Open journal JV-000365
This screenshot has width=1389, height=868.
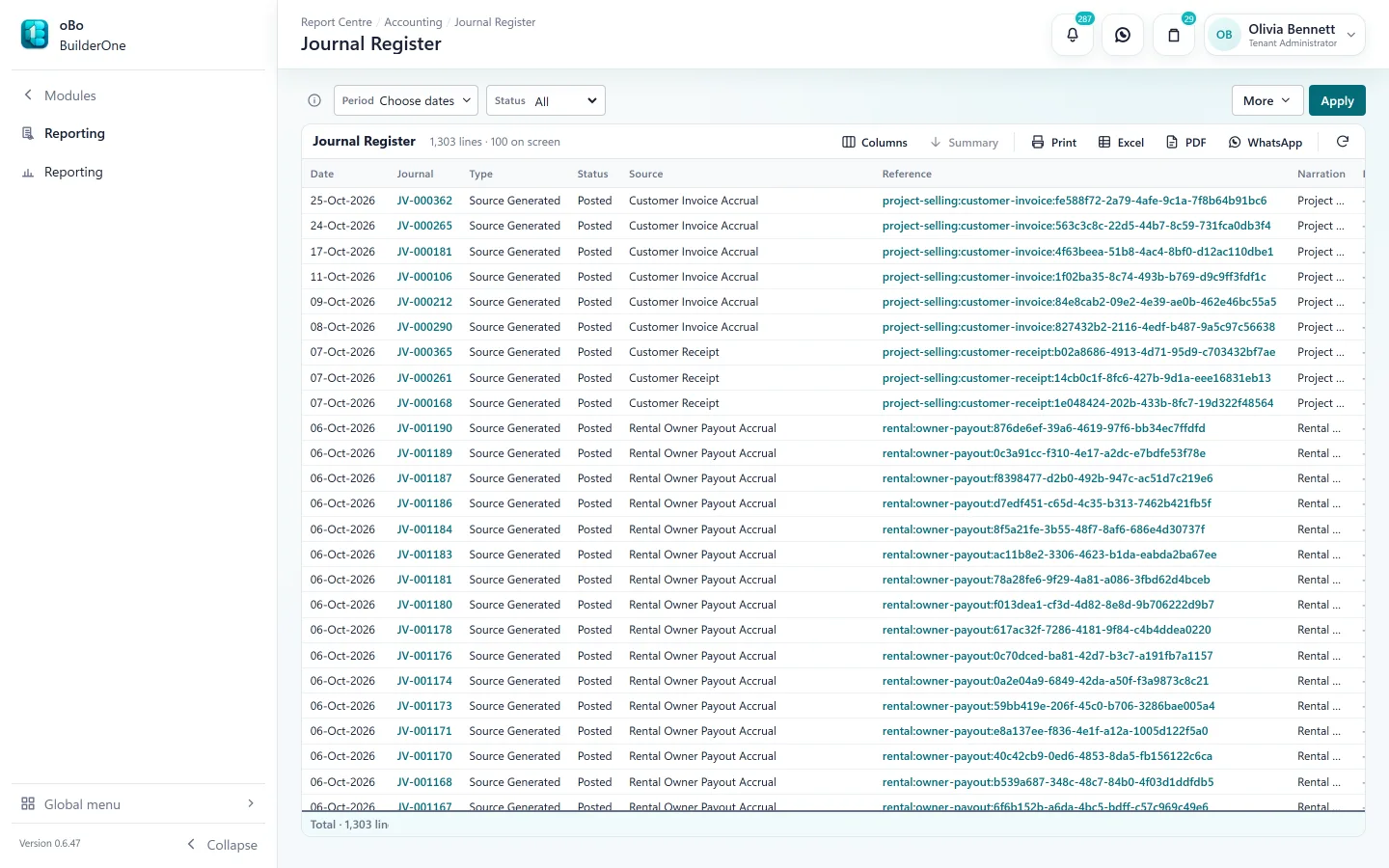[x=424, y=352]
